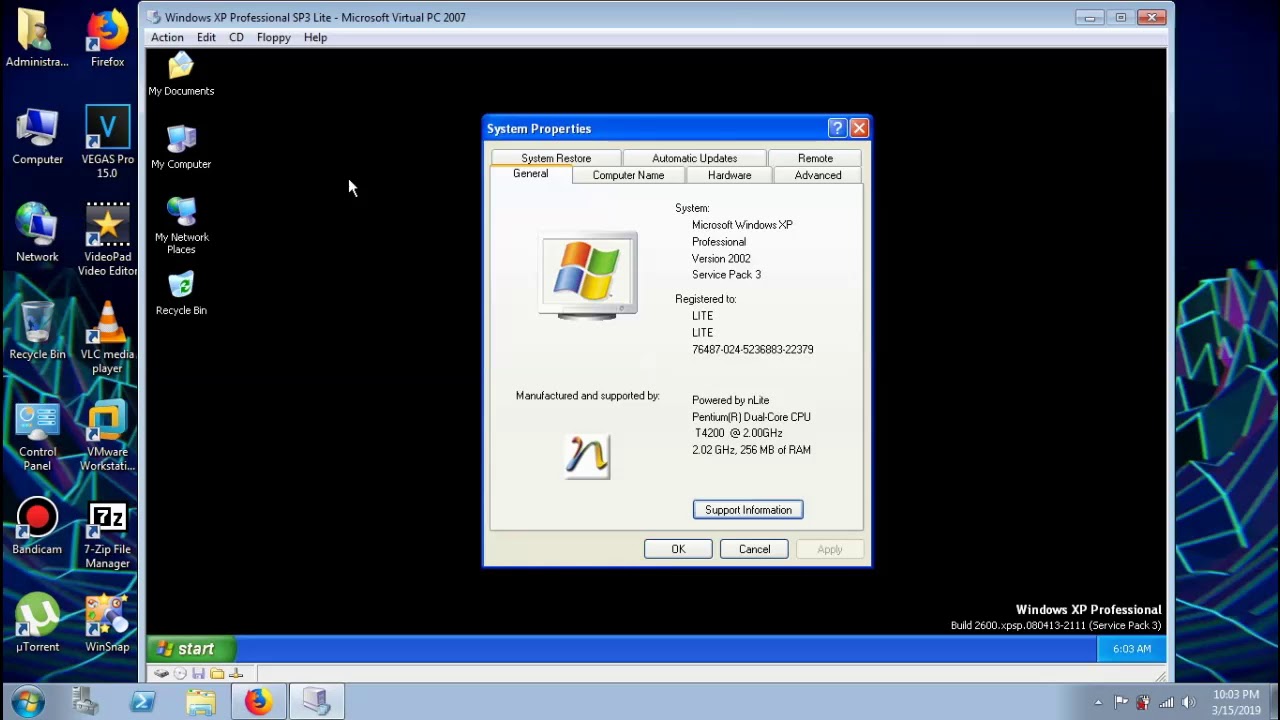Select the Bandicam desktop icon
The image size is (1280, 720).
[x=37, y=526]
